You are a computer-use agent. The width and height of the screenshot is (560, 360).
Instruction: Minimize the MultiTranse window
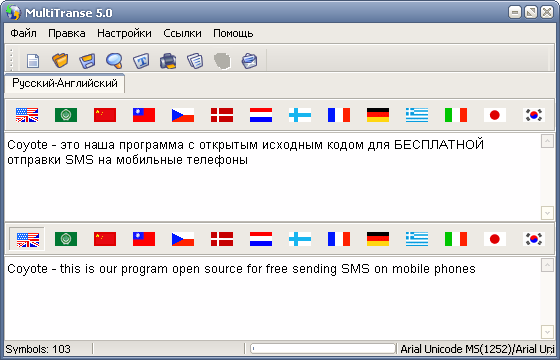(x=515, y=13)
